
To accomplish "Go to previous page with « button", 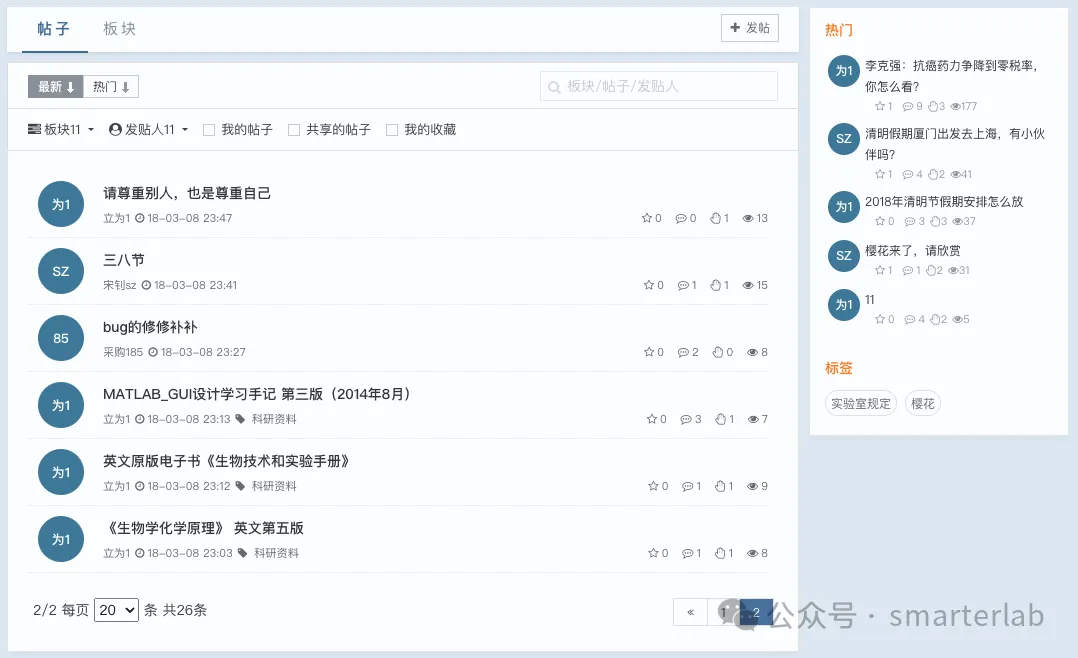I will point(690,612).
